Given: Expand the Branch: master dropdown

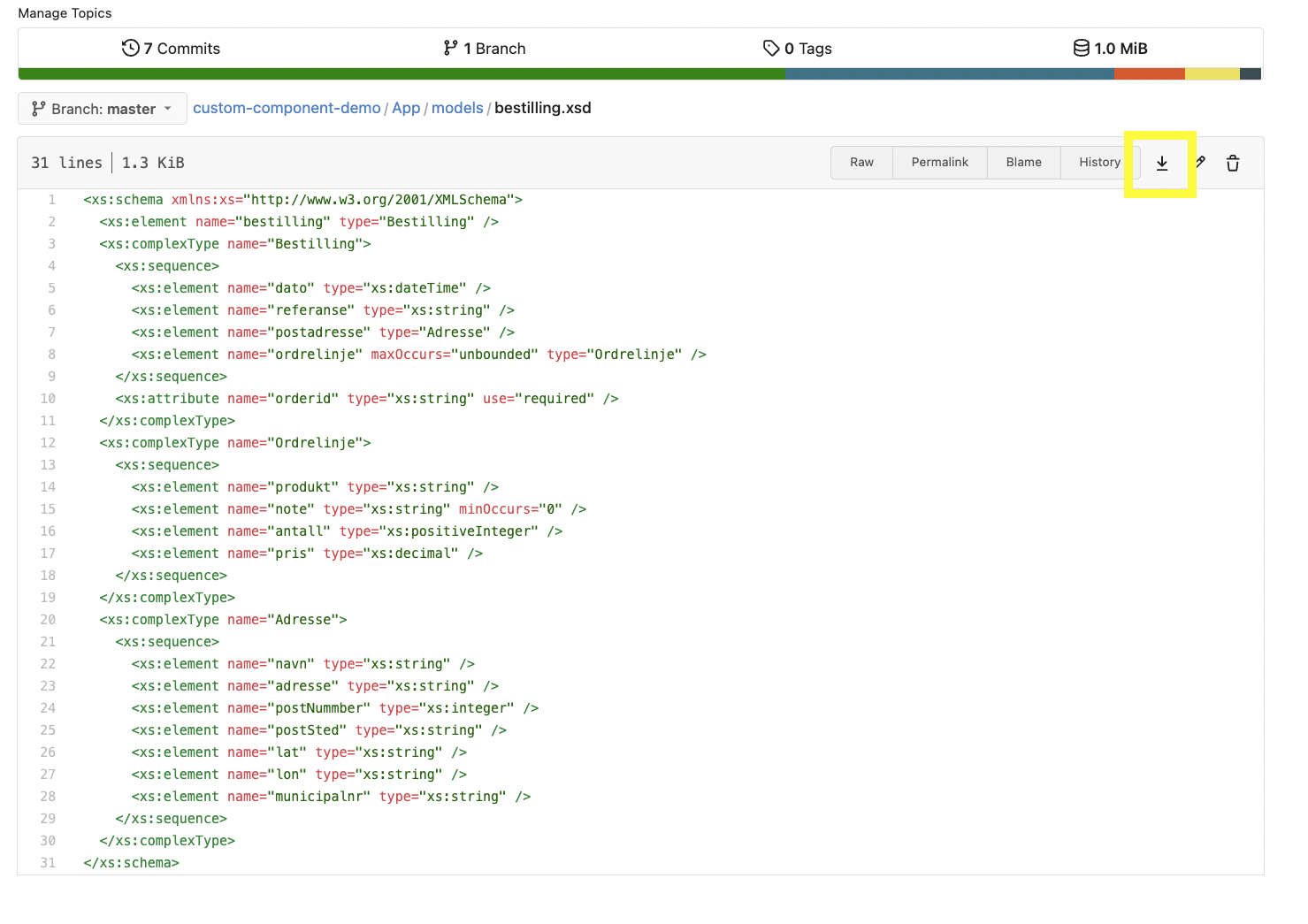Looking at the screenshot, I should coord(103,109).
